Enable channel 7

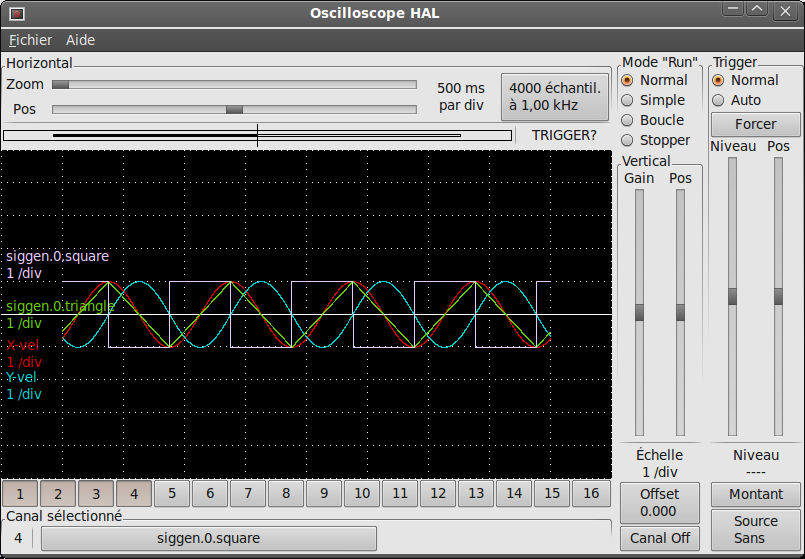point(248,494)
